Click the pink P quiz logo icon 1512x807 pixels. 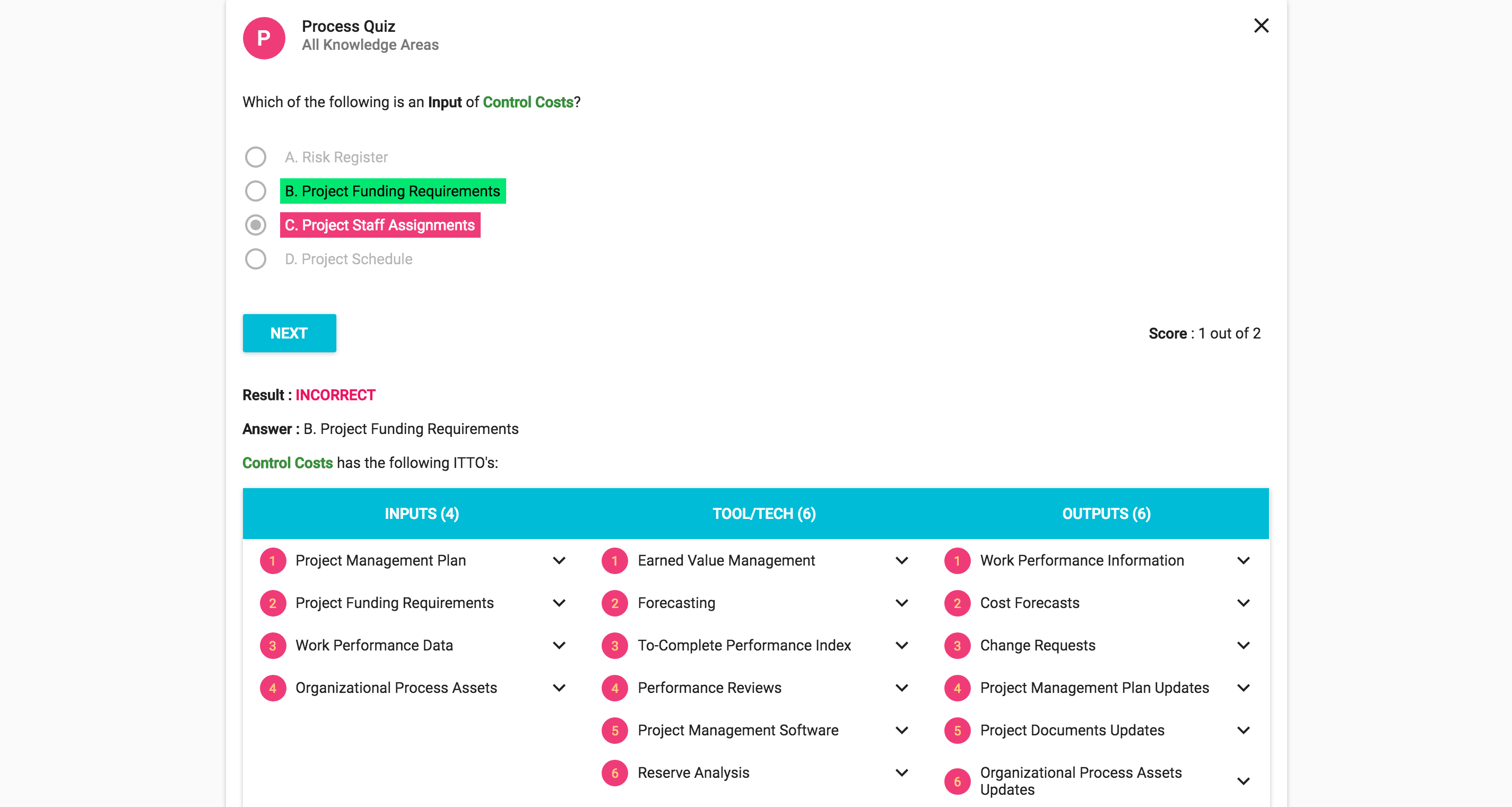(264, 38)
